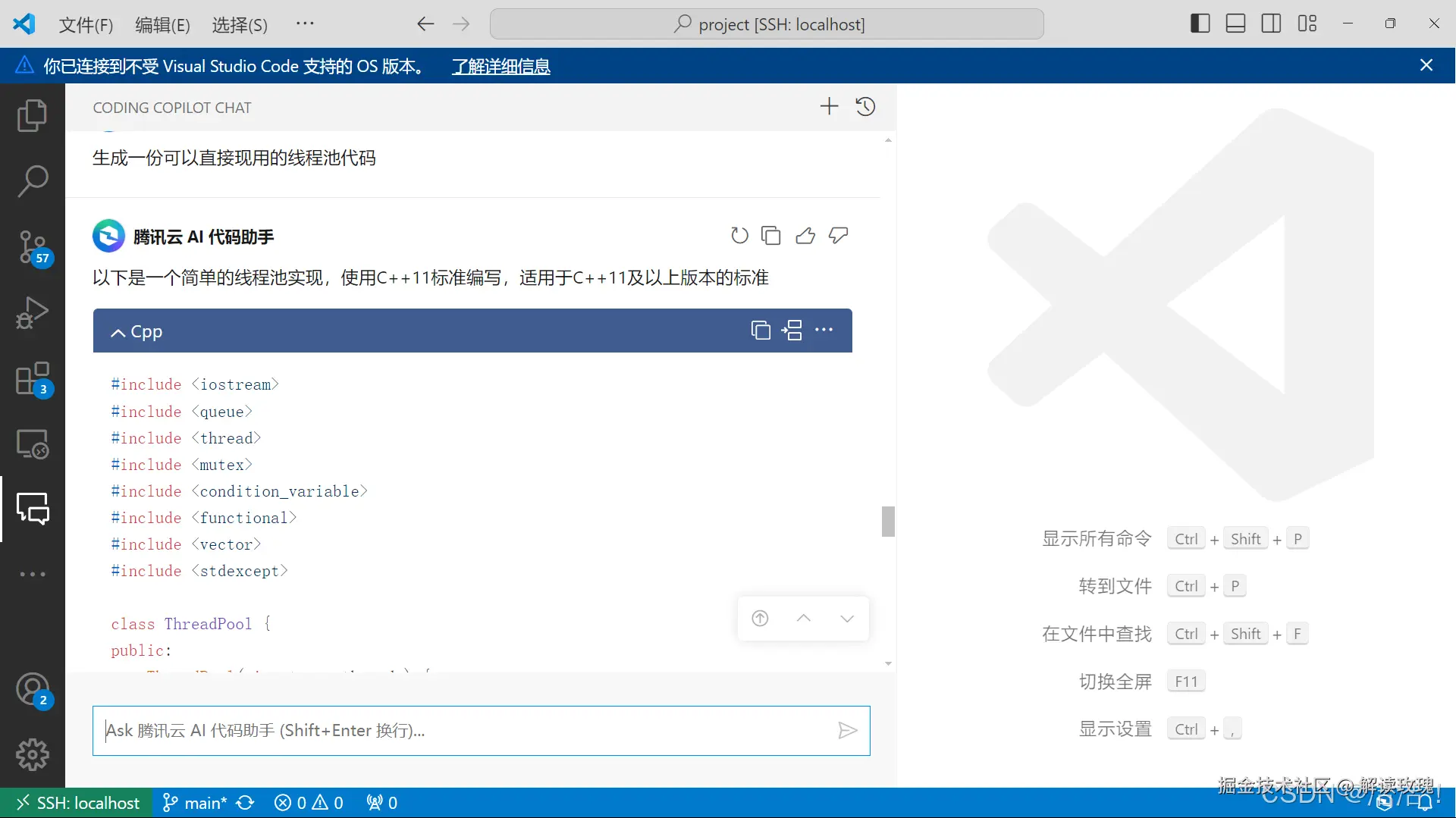This screenshot has height=818, width=1456.
Task: Open Source Control view with 57 changes
Action: tap(32, 247)
